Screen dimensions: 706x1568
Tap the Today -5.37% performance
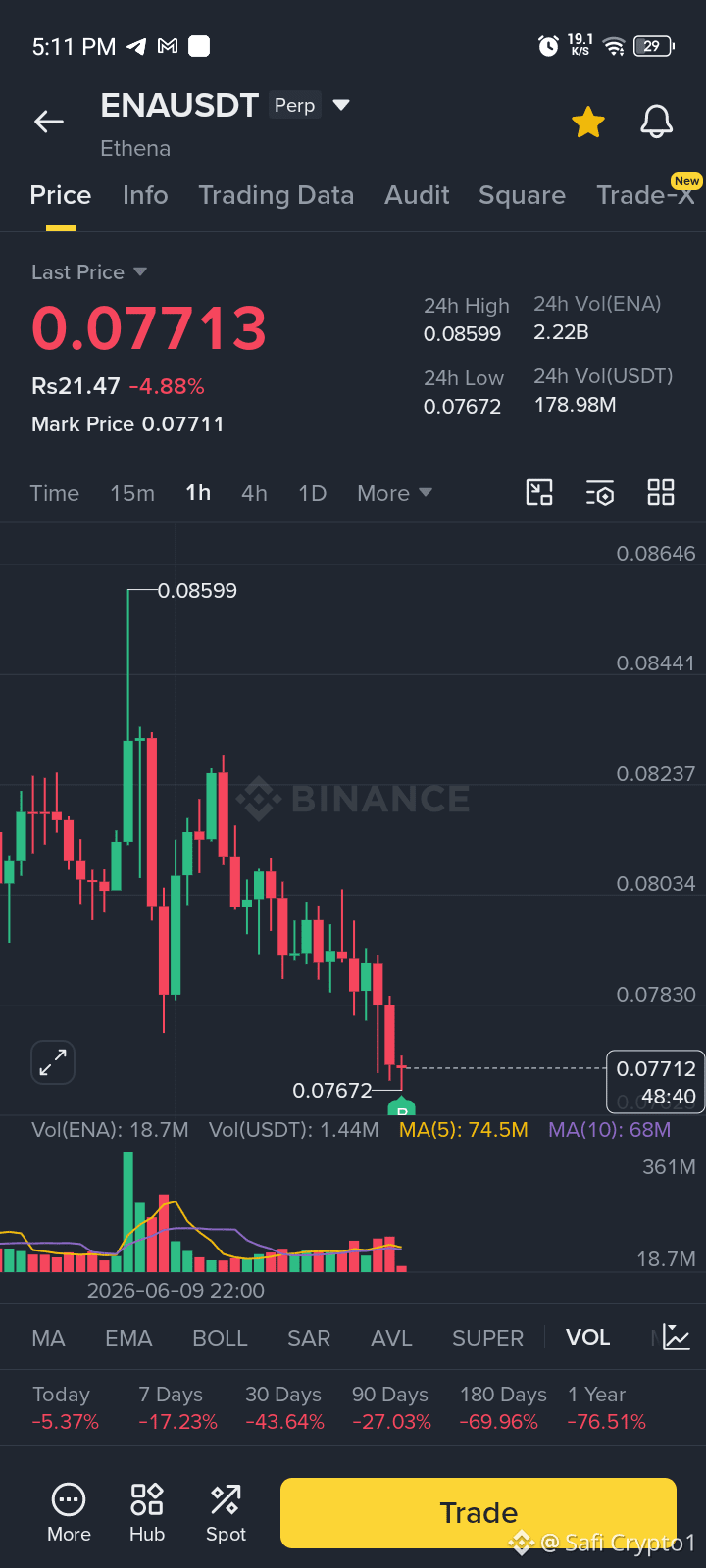[x=65, y=1408]
